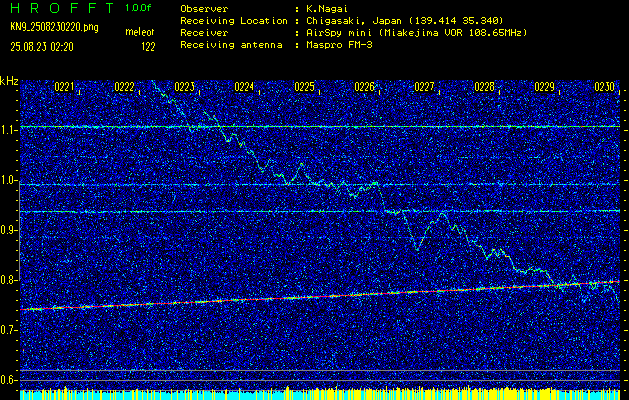Screen dimensions: 629x400
Task: Click the 0.9 kHz axis label
Action: 8,230
